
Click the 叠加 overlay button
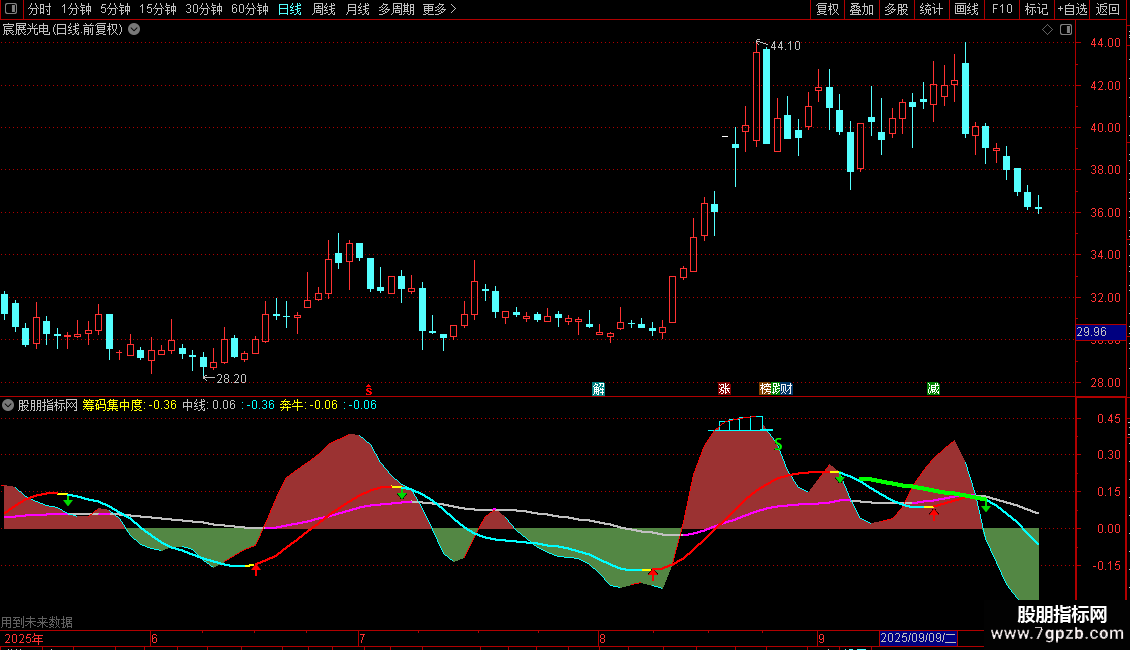(x=862, y=9)
